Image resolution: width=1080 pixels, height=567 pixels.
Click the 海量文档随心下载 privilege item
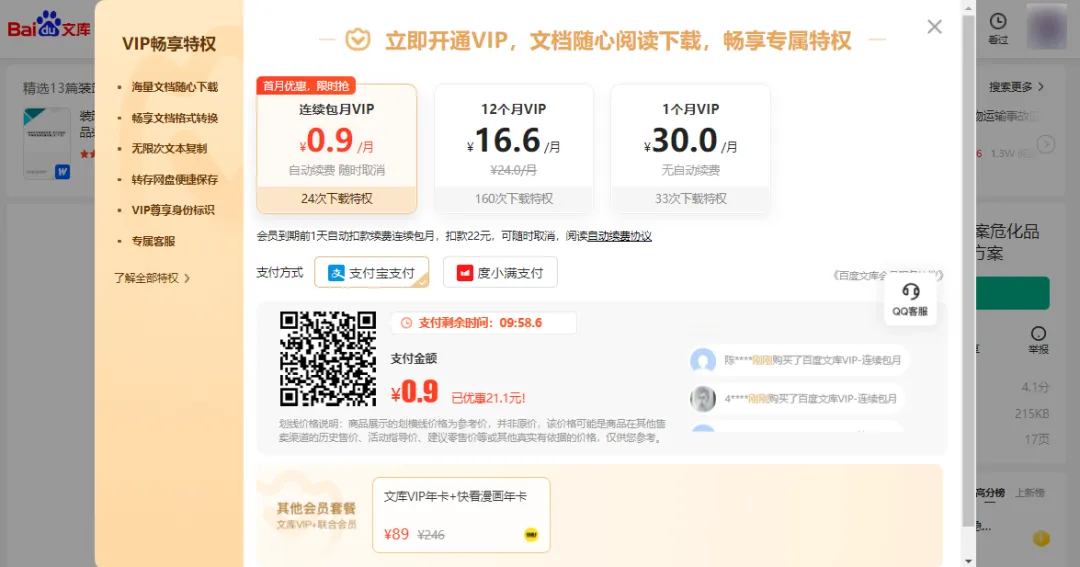(174, 87)
